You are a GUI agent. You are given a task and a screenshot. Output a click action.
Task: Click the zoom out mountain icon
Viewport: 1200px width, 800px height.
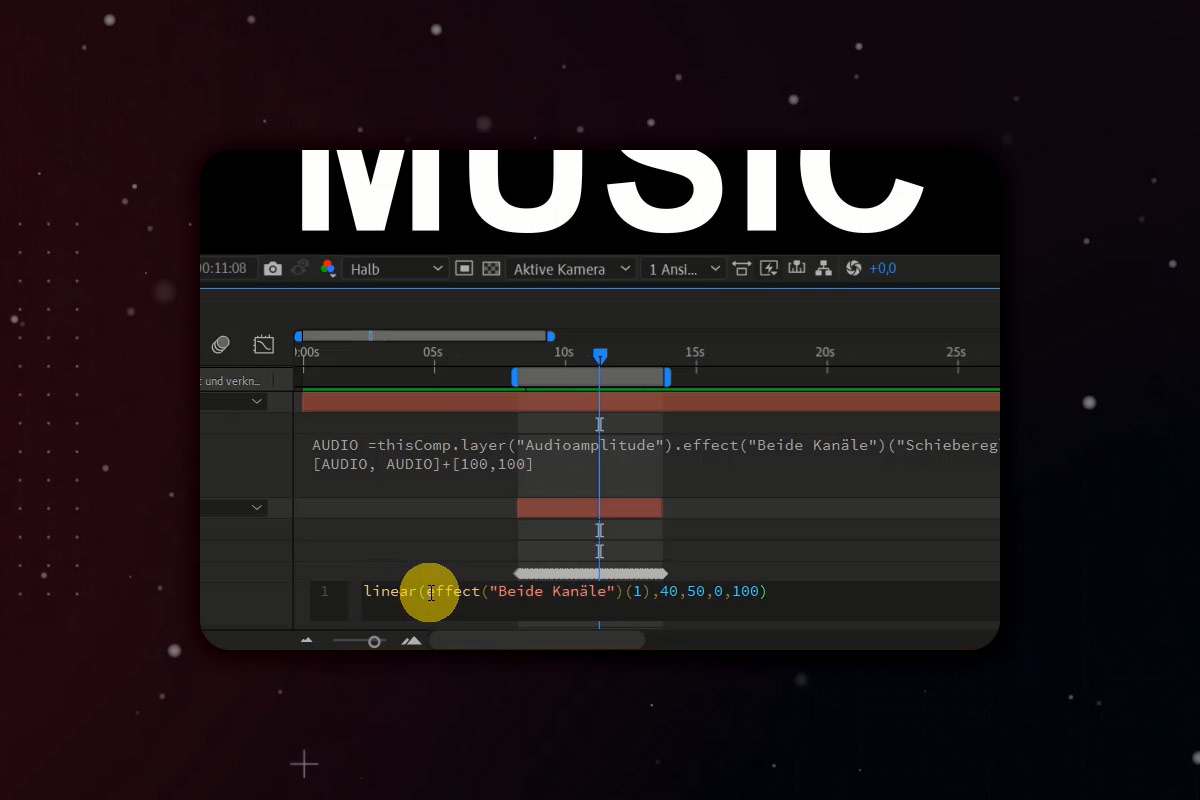tap(306, 641)
